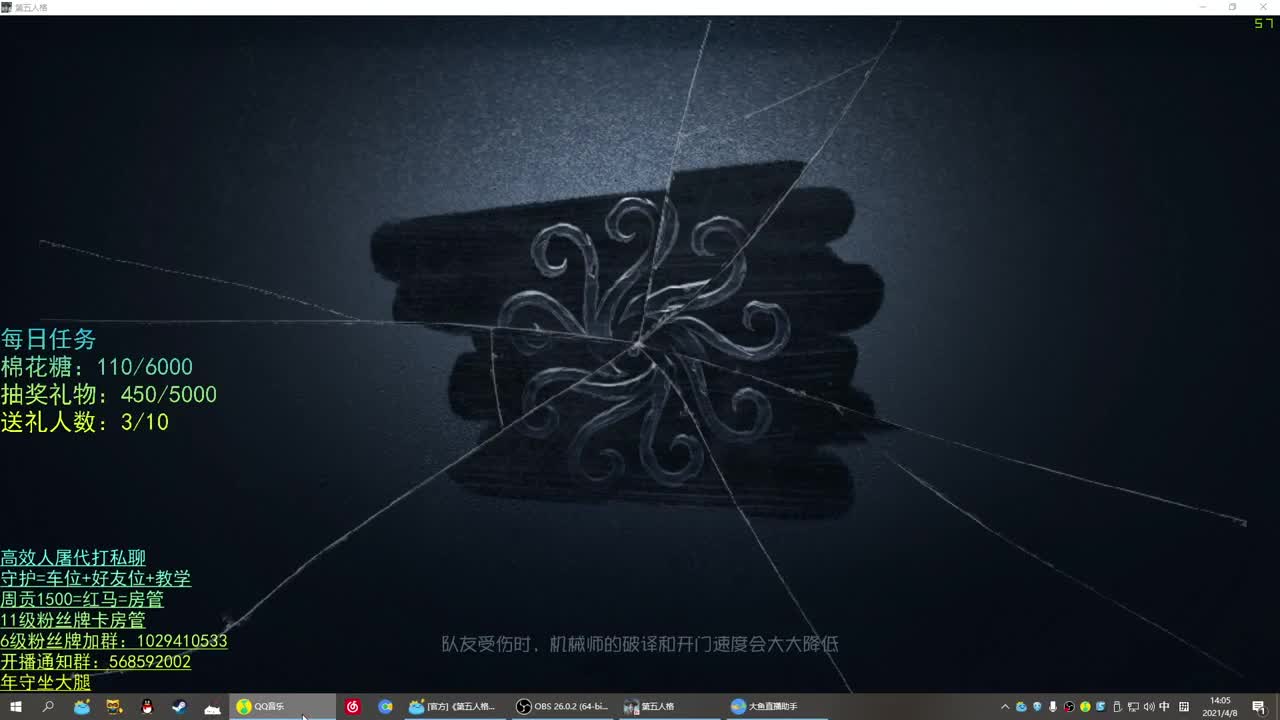This screenshot has width=1280, height=720.
Task: Open NetEase Cloud Music red icon
Action: [352, 707]
